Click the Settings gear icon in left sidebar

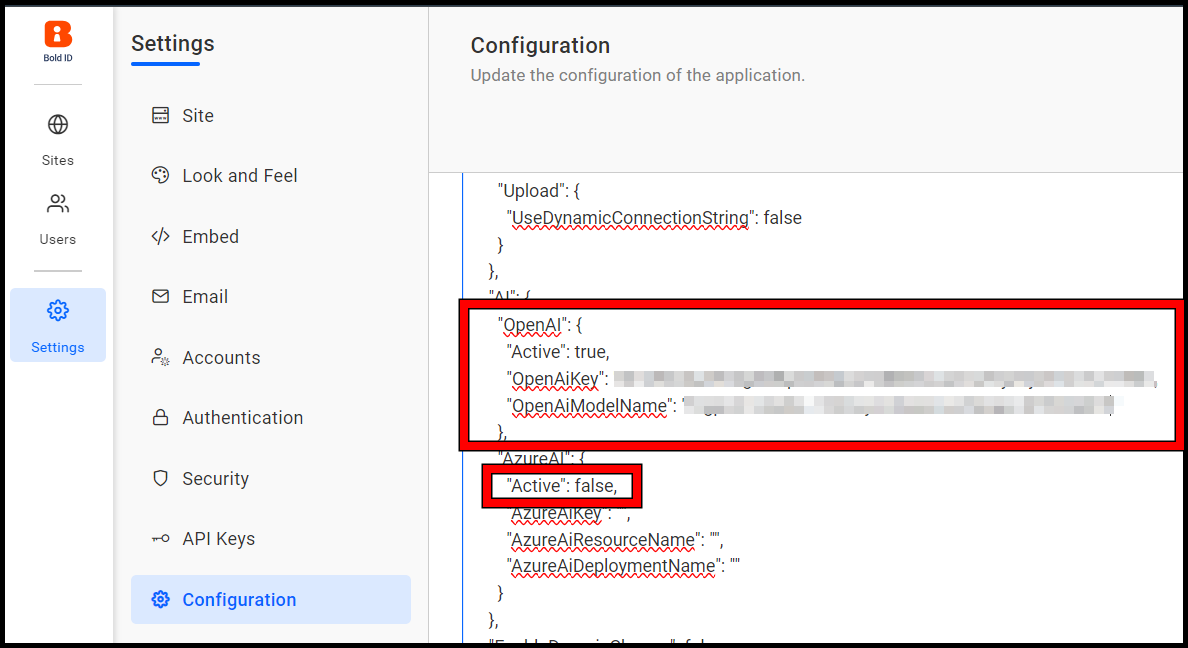pos(57,310)
